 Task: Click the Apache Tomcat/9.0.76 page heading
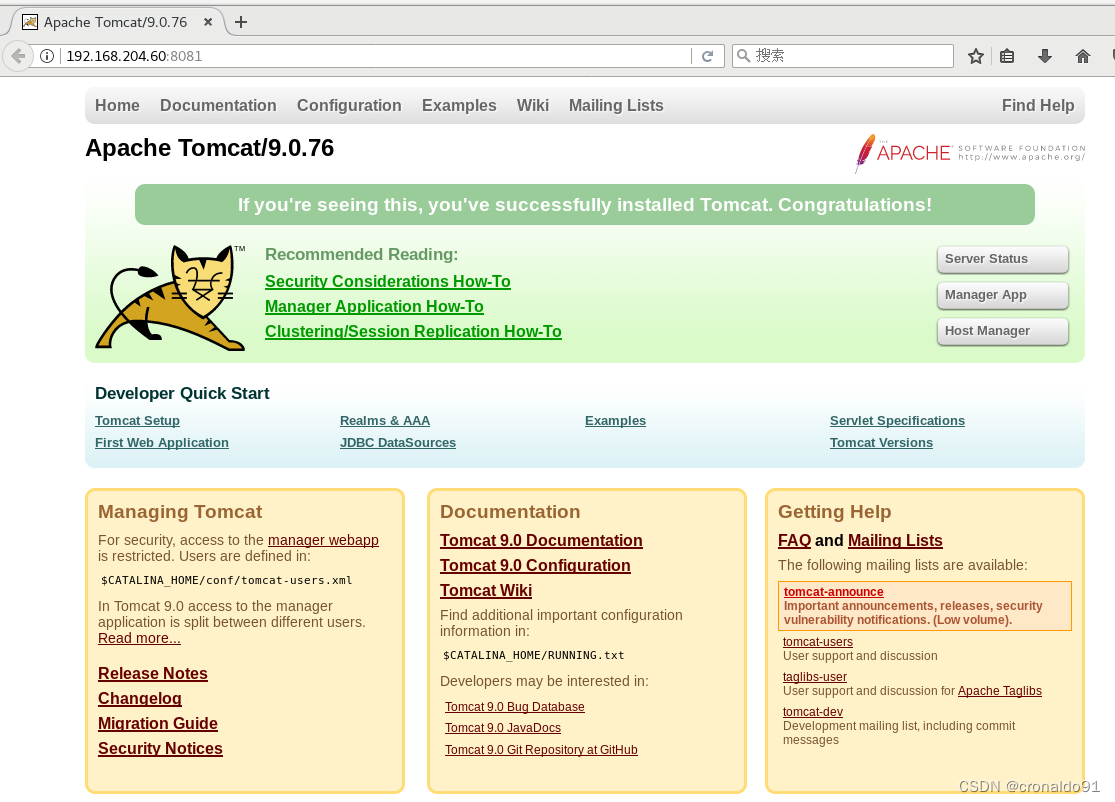[x=210, y=148]
